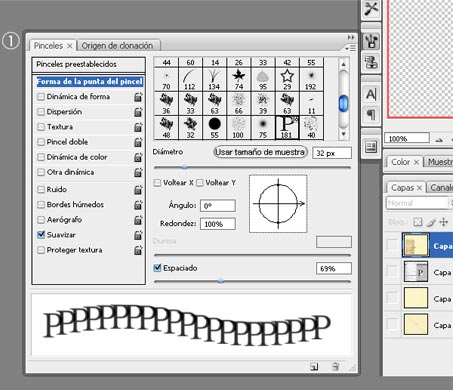Select the curved stroke brush tip 112
The height and width of the screenshot is (390, 453).
(190, 79)
